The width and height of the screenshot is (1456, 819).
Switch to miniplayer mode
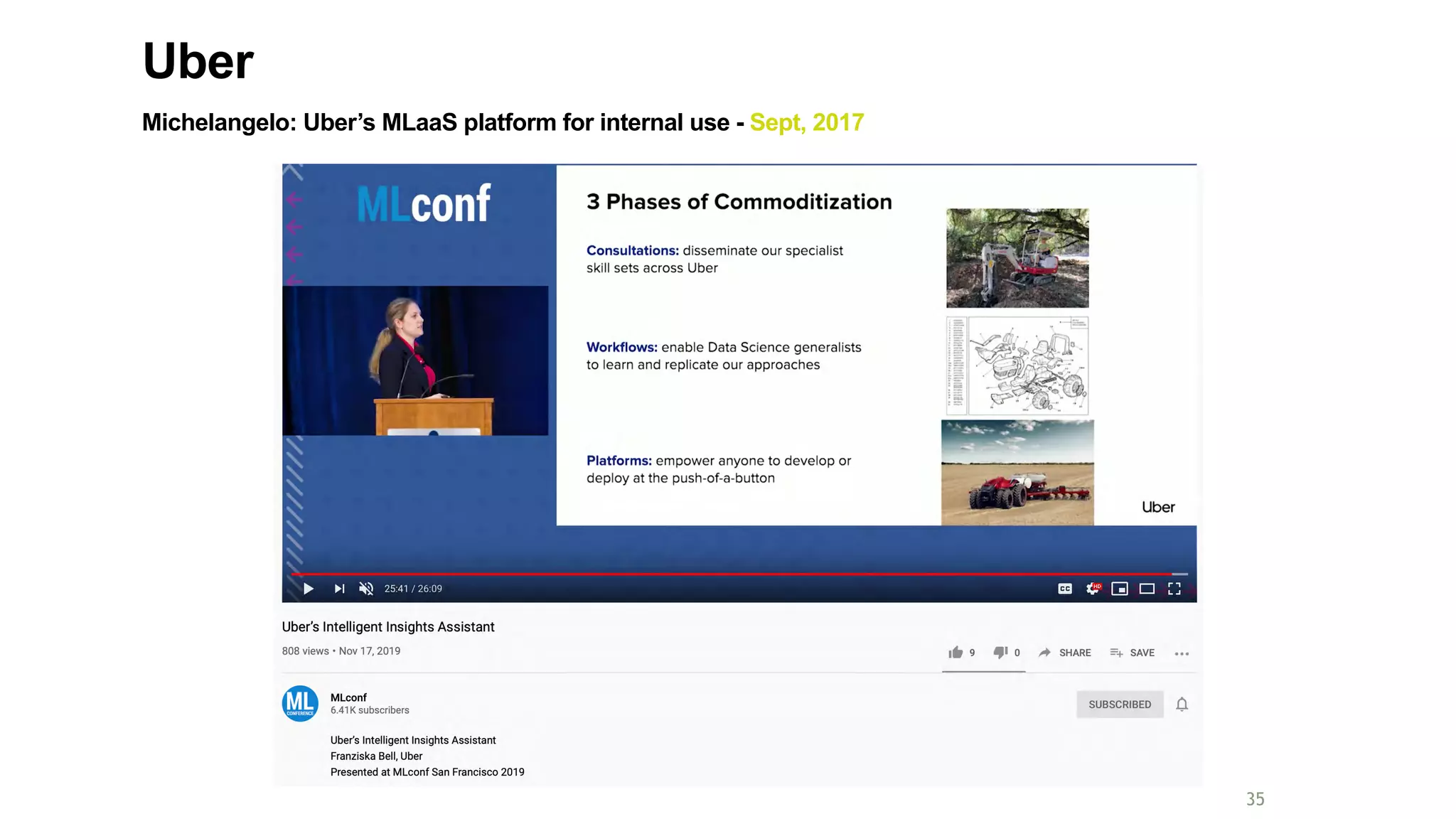click(1120, 589)
